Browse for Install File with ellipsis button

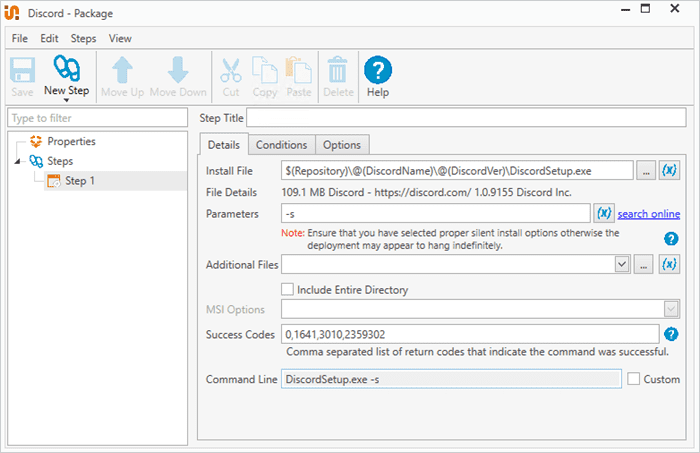(646, 170)
